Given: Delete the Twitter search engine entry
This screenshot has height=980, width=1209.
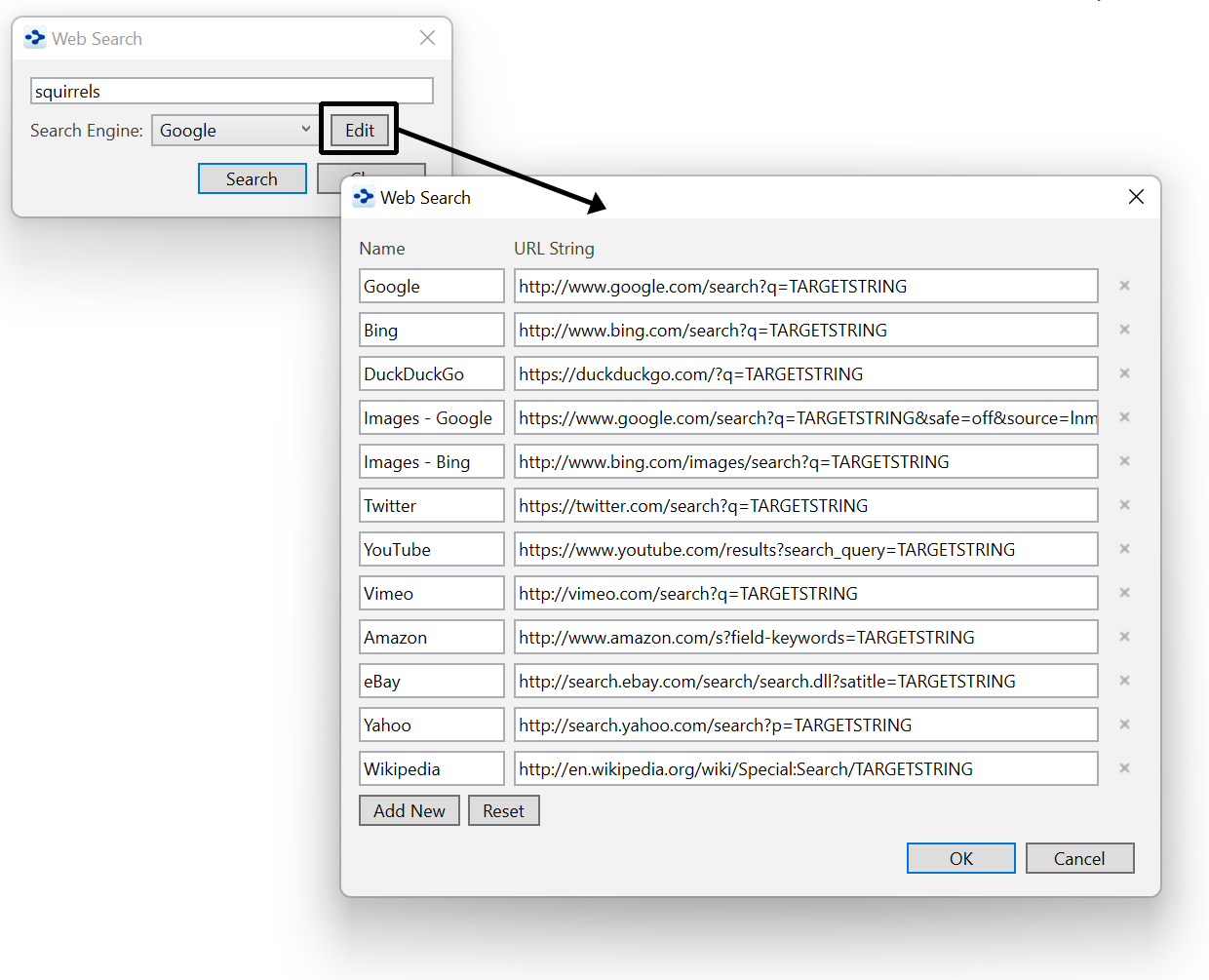Looking at the screenshot, I should pyautogui.click(x=1124, y=505).
